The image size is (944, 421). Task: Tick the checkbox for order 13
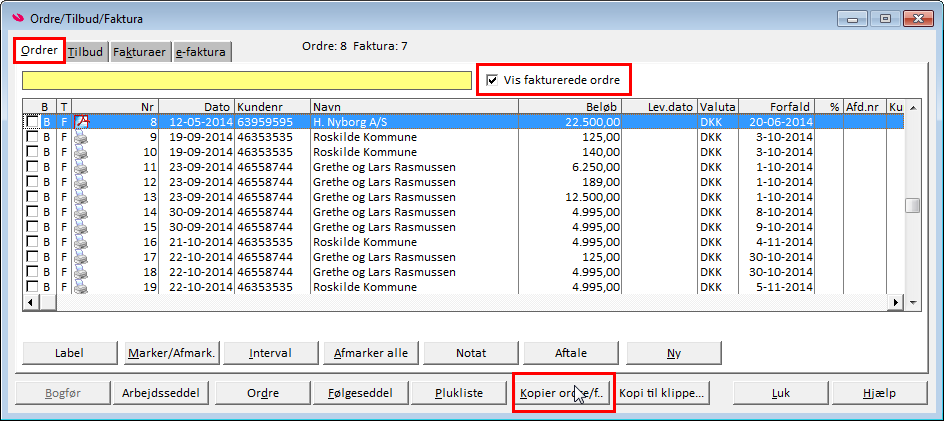point(32,197)
